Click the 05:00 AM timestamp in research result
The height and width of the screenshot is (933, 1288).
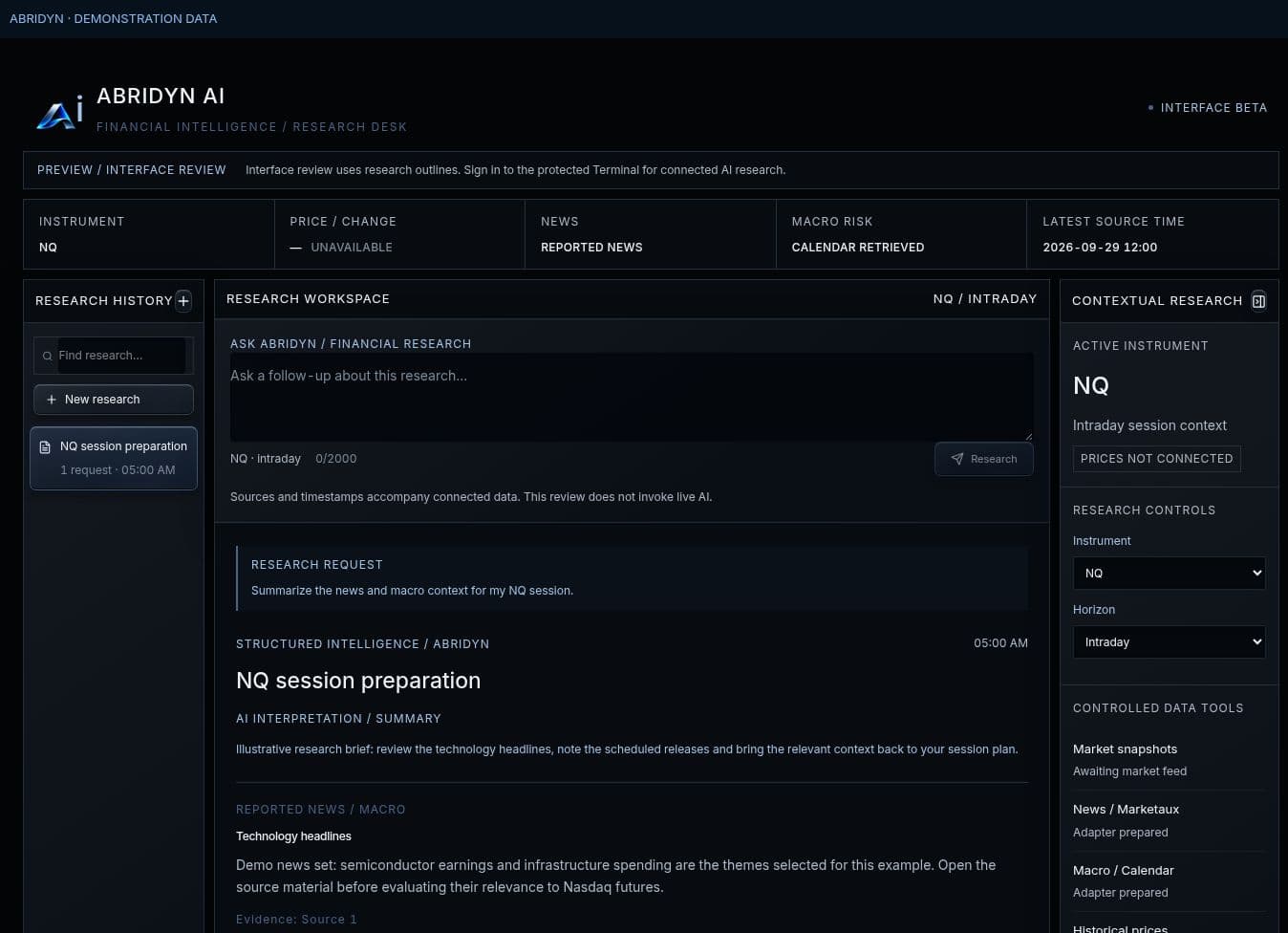1000,643
